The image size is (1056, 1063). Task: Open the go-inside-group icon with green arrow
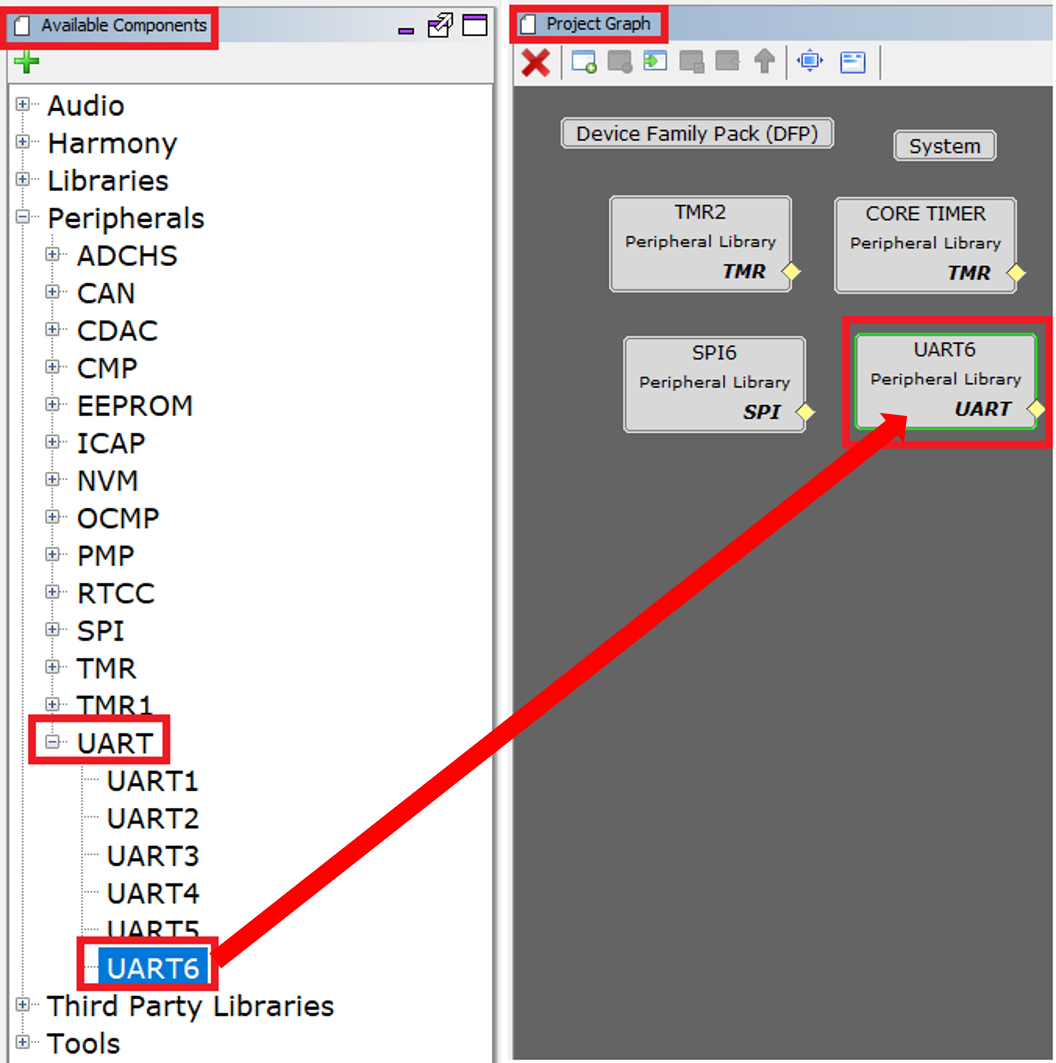pos(655,61)
